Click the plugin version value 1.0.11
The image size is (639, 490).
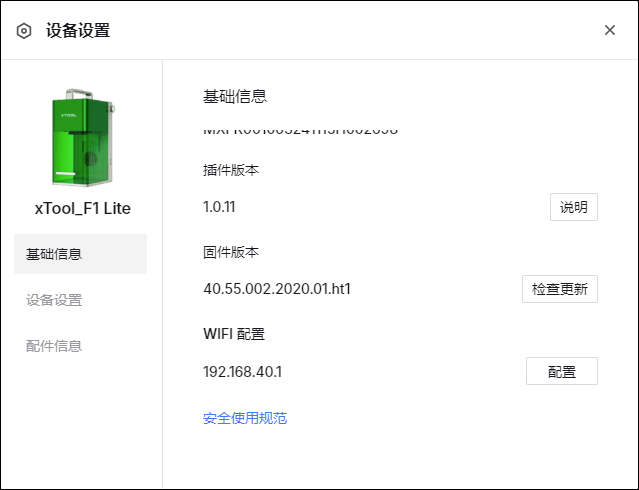tap(219, 207)
